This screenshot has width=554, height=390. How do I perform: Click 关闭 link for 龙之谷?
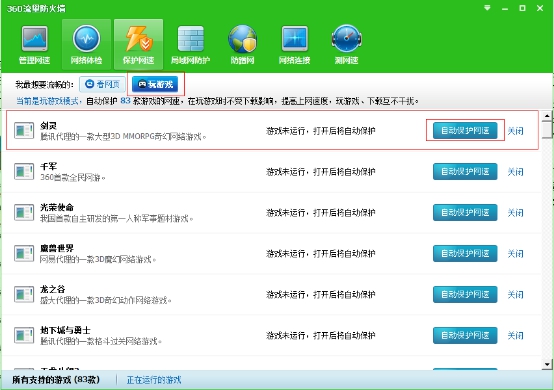pos(515,295)
